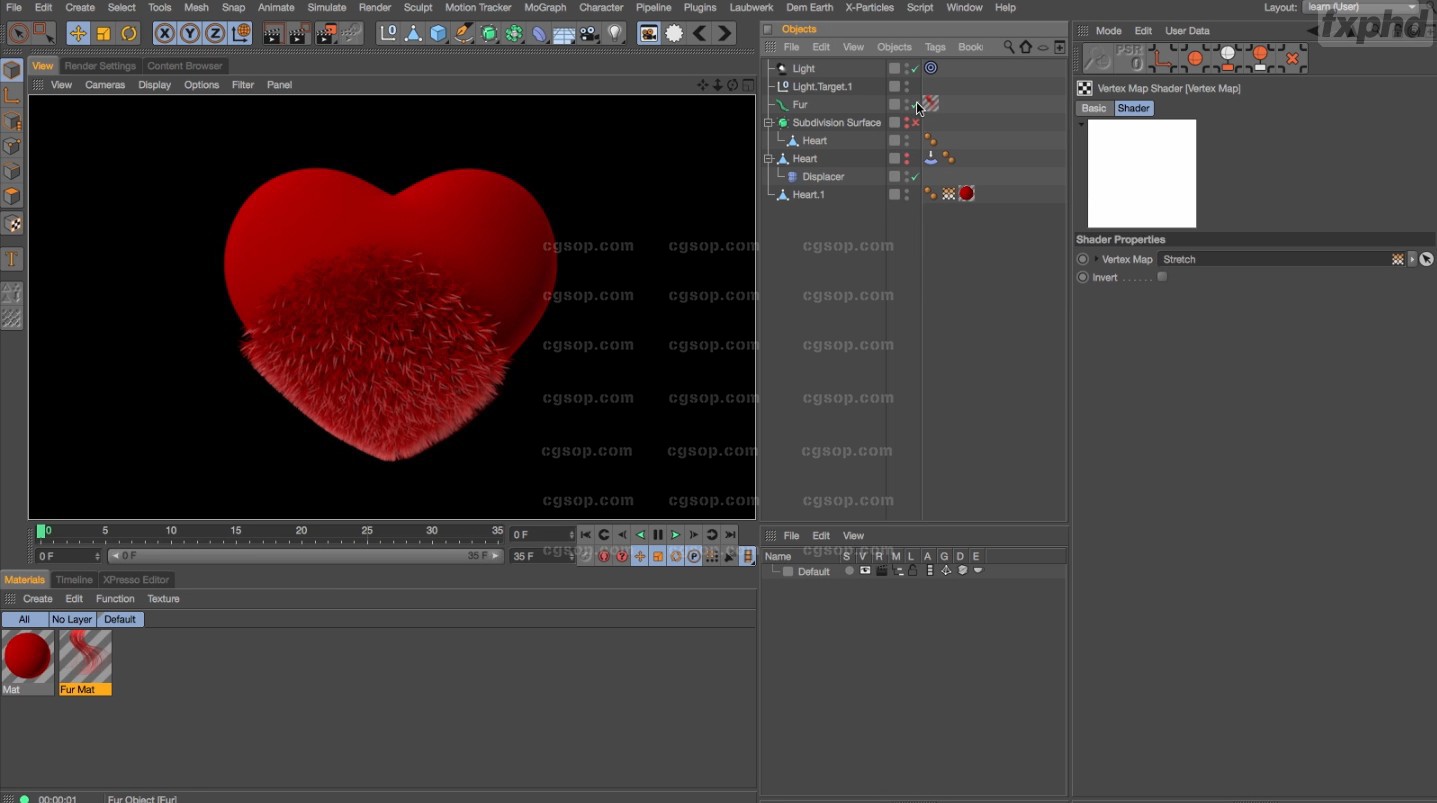Open the cube primitive objects icon
Image resolution: width=1437 pixels, height=803 pixels.
(438, 33)
